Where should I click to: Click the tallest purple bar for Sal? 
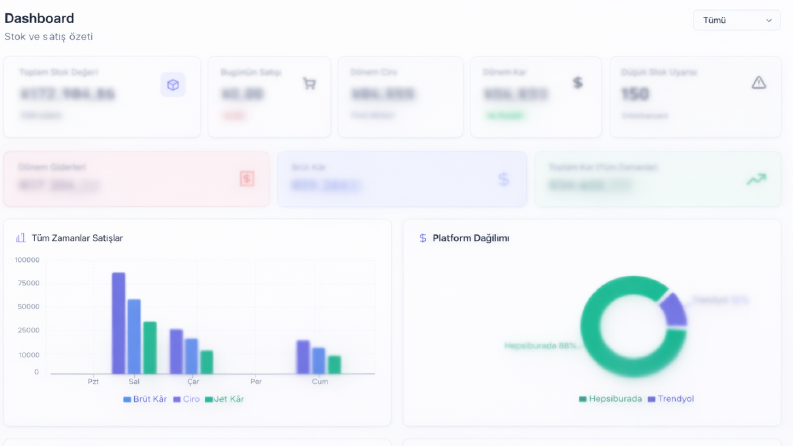(x=118, y=323)
